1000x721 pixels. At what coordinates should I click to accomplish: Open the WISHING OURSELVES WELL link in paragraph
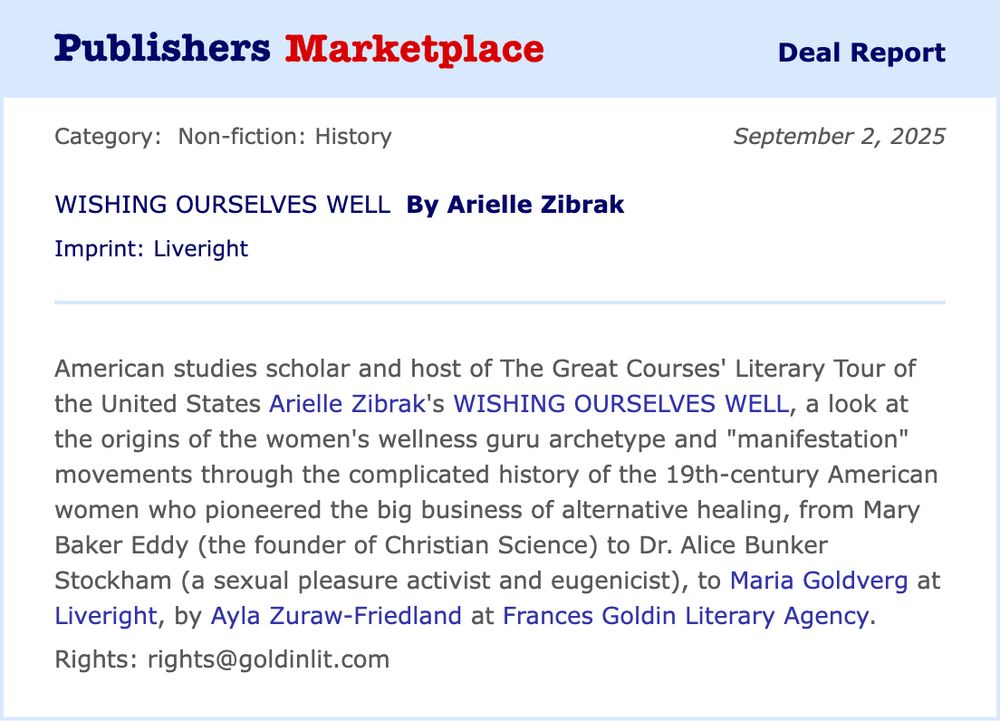tap(621, 404)
